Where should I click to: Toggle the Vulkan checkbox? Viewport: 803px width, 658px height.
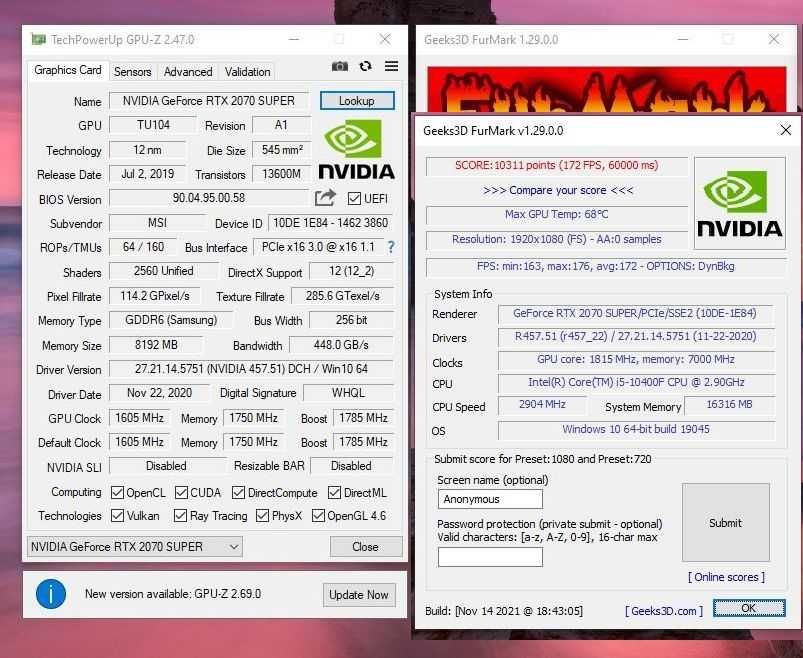tap(117, 516)
